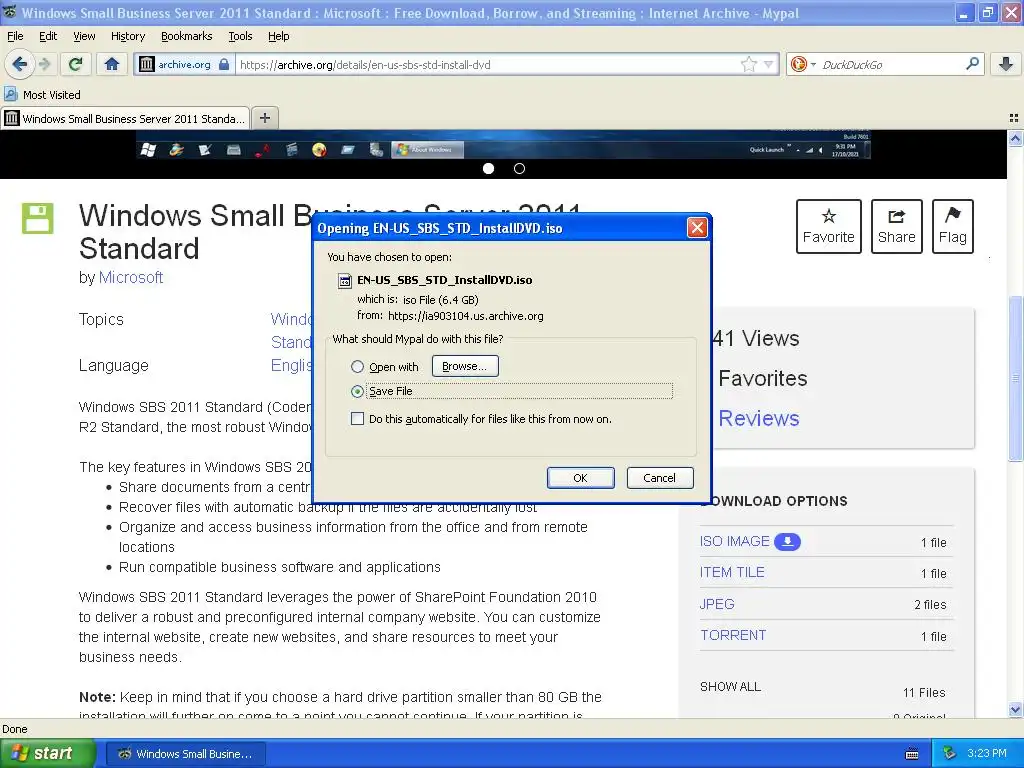
Task: Click the 11 Files link
Action: coord(923,692)
